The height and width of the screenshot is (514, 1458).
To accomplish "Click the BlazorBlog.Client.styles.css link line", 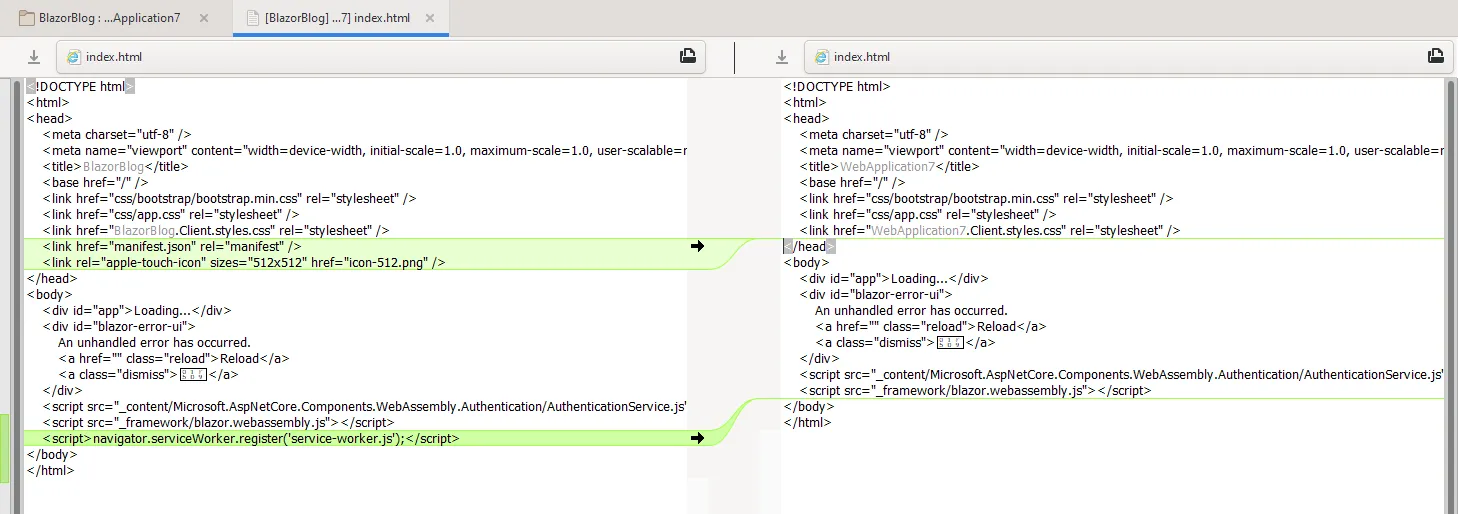I will point(216,230).
